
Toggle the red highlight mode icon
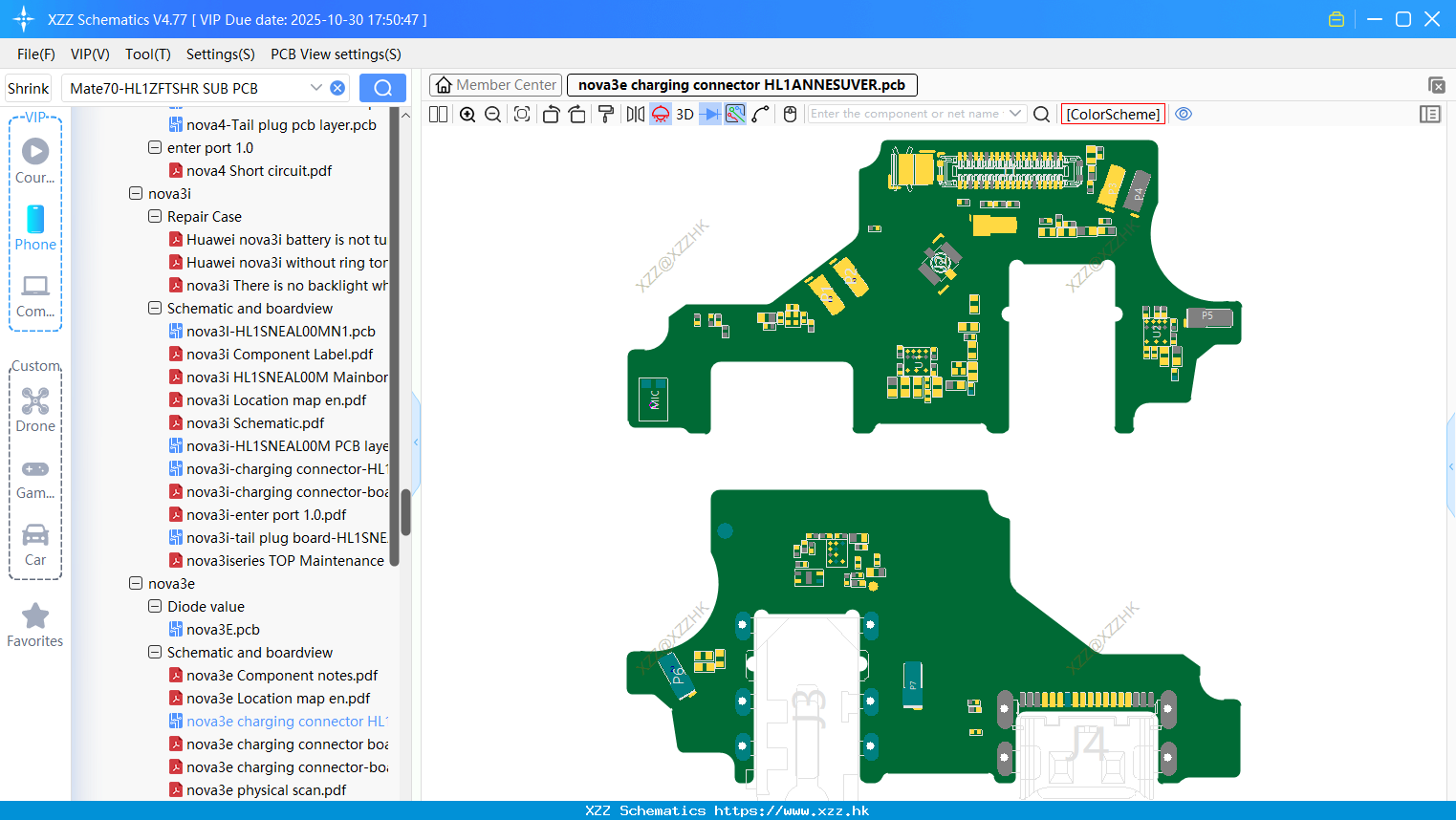point(661,114)
